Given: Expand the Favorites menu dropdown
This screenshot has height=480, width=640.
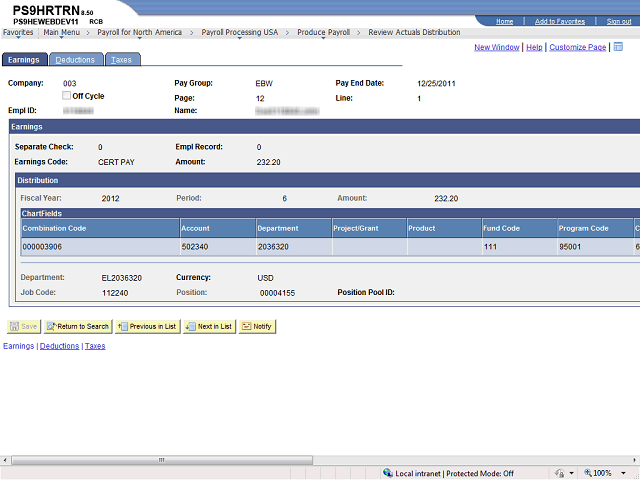Looking at the screenshot, I should [x=18, y=33].
